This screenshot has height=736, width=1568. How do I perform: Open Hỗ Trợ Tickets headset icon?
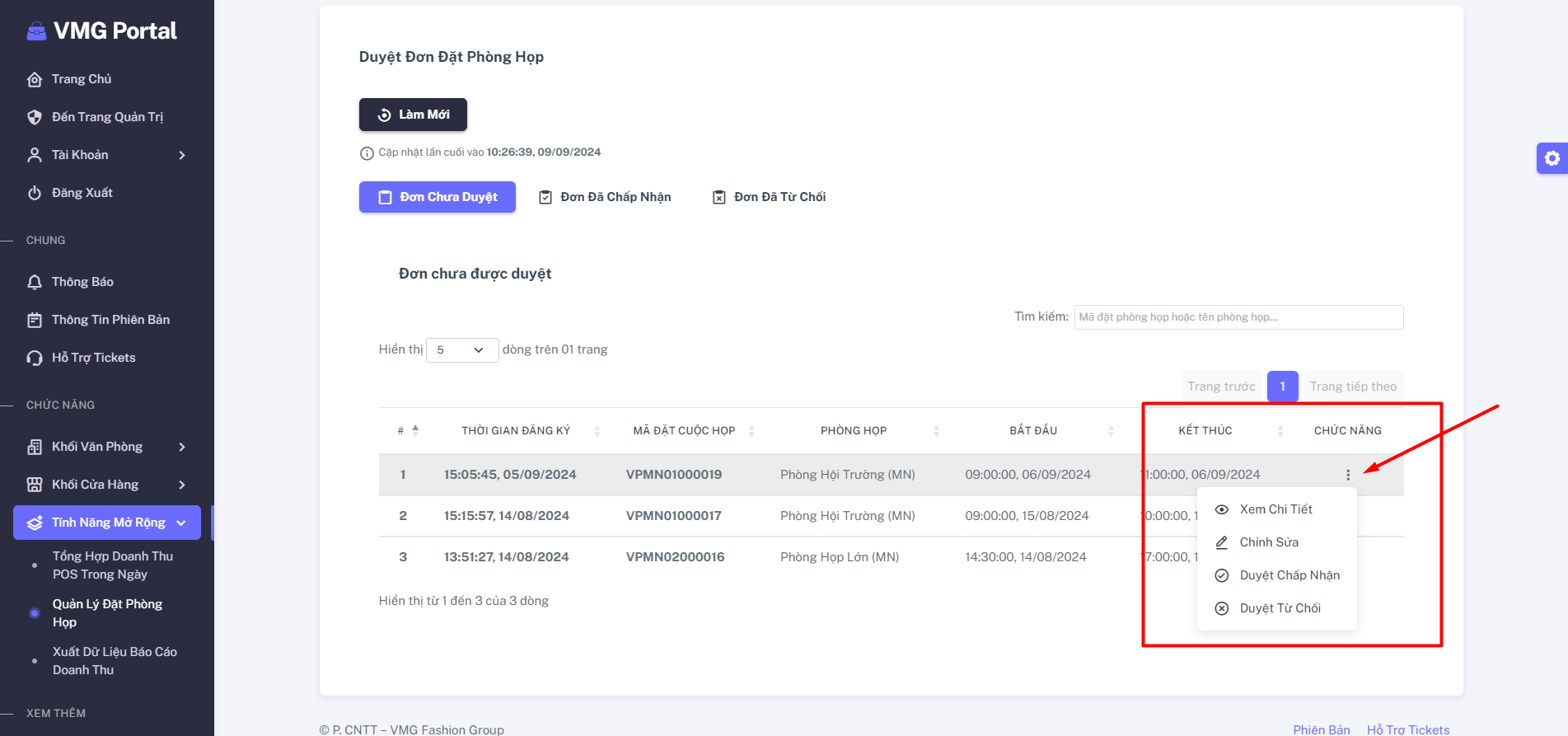coord(35,358)
